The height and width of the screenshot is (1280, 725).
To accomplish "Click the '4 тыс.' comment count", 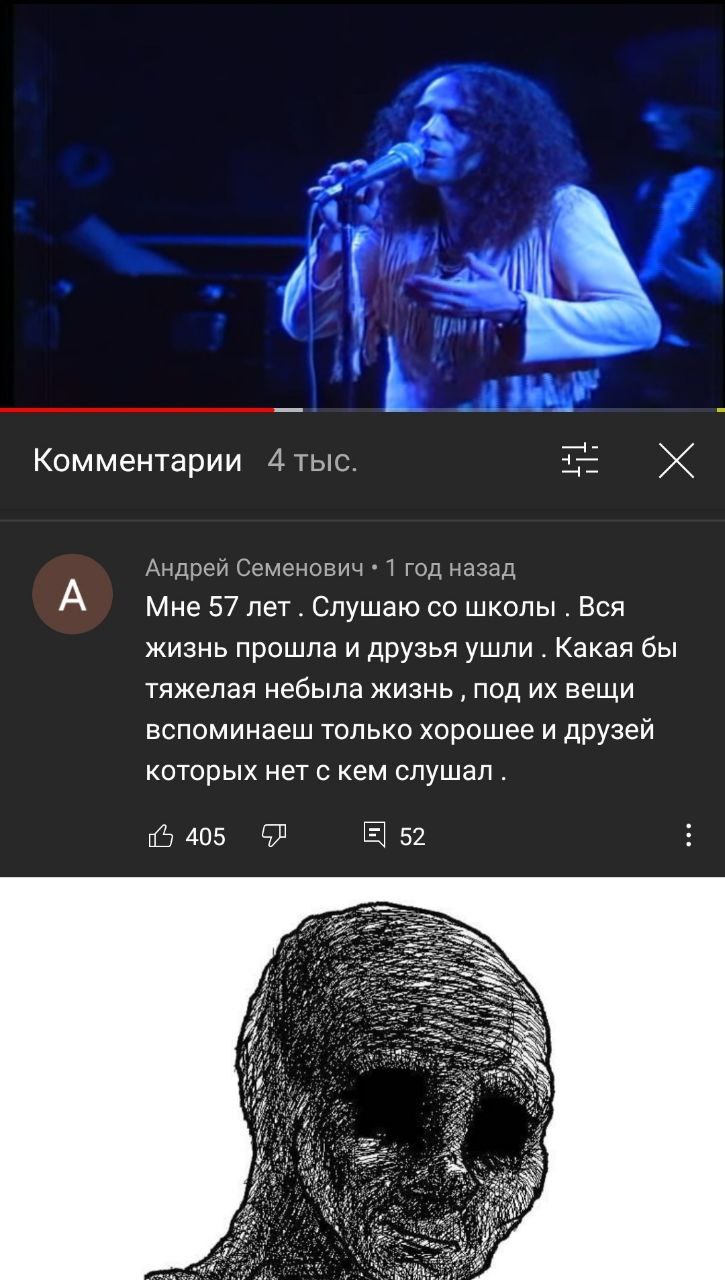I will coord(312,461).
